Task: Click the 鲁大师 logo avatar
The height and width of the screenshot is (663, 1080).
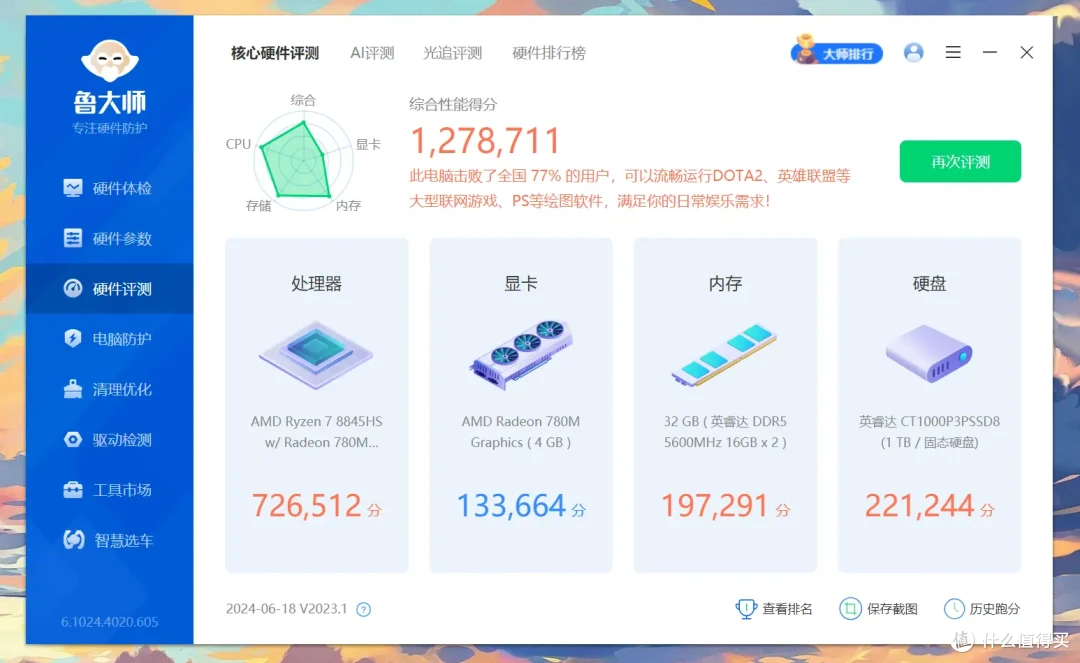Action: tap(110, 61)
